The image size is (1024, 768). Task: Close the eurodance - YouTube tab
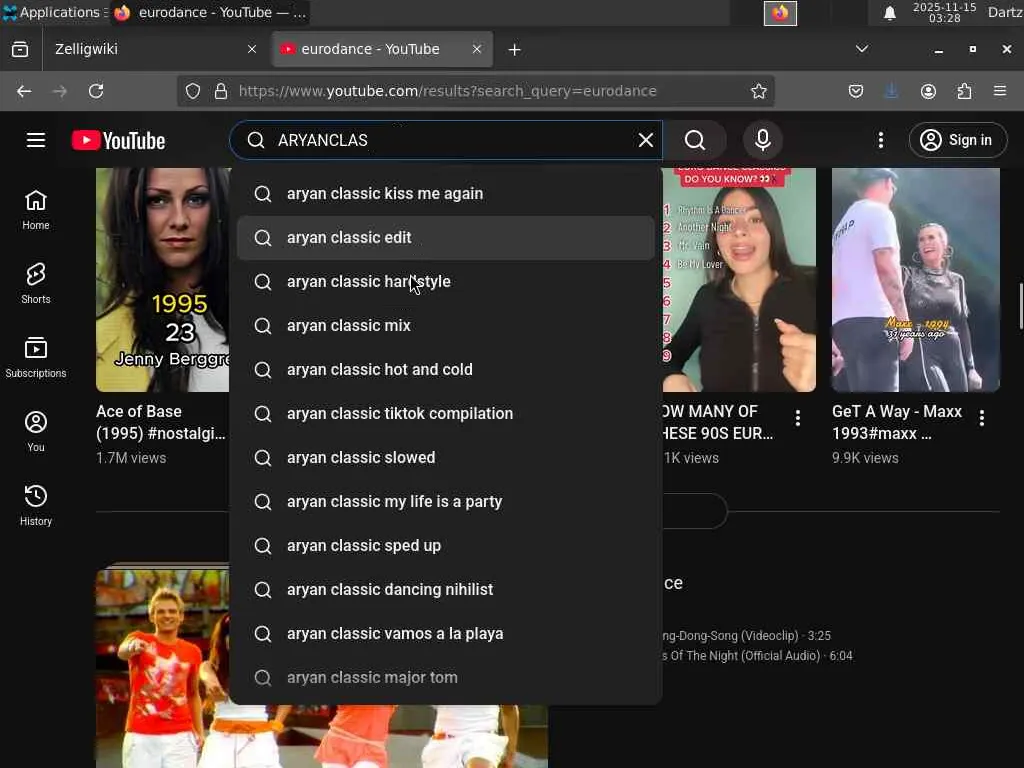click(x=477, y=49)
